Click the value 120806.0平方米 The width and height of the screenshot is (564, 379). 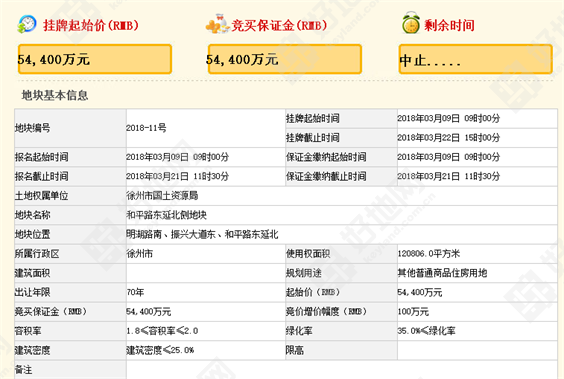[x=429, y=254]
